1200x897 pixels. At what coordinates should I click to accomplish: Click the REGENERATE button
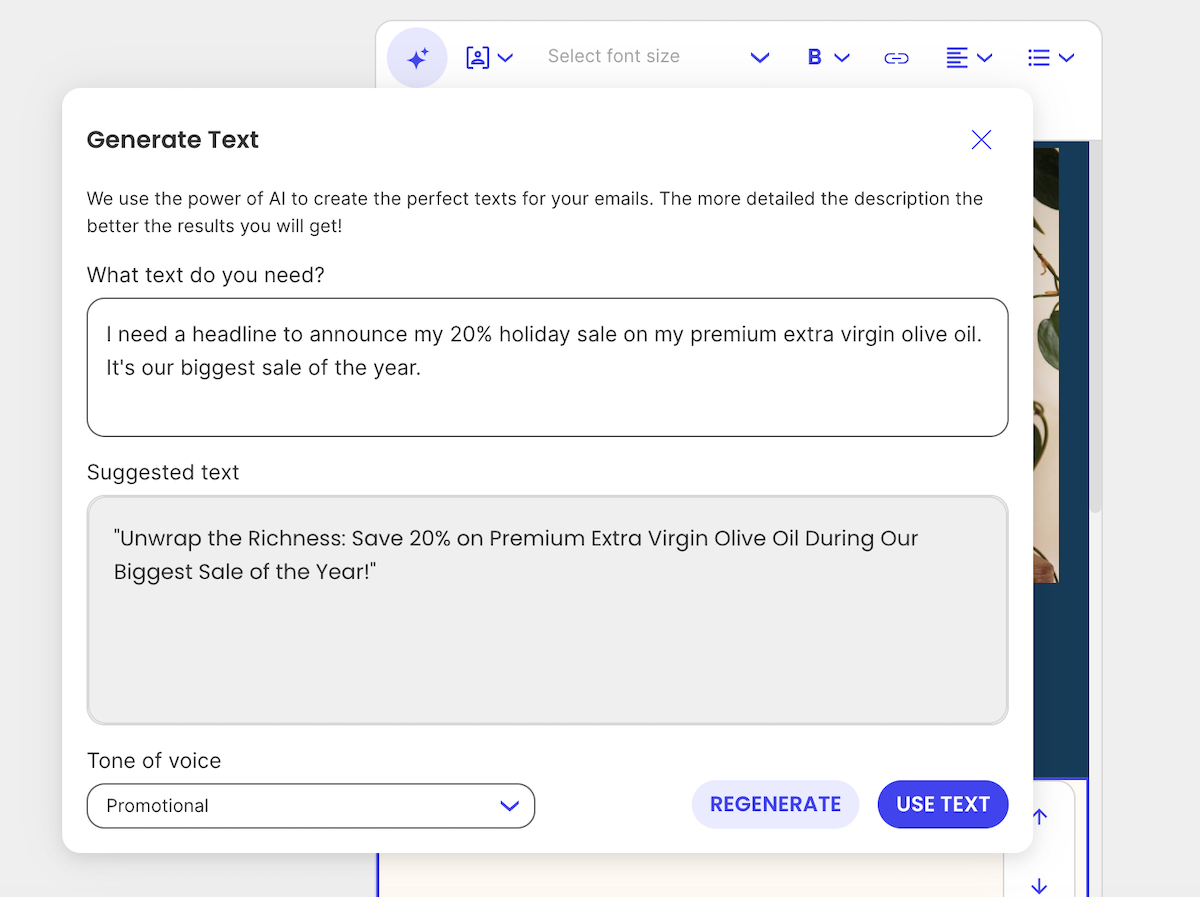tap(775, 805)
